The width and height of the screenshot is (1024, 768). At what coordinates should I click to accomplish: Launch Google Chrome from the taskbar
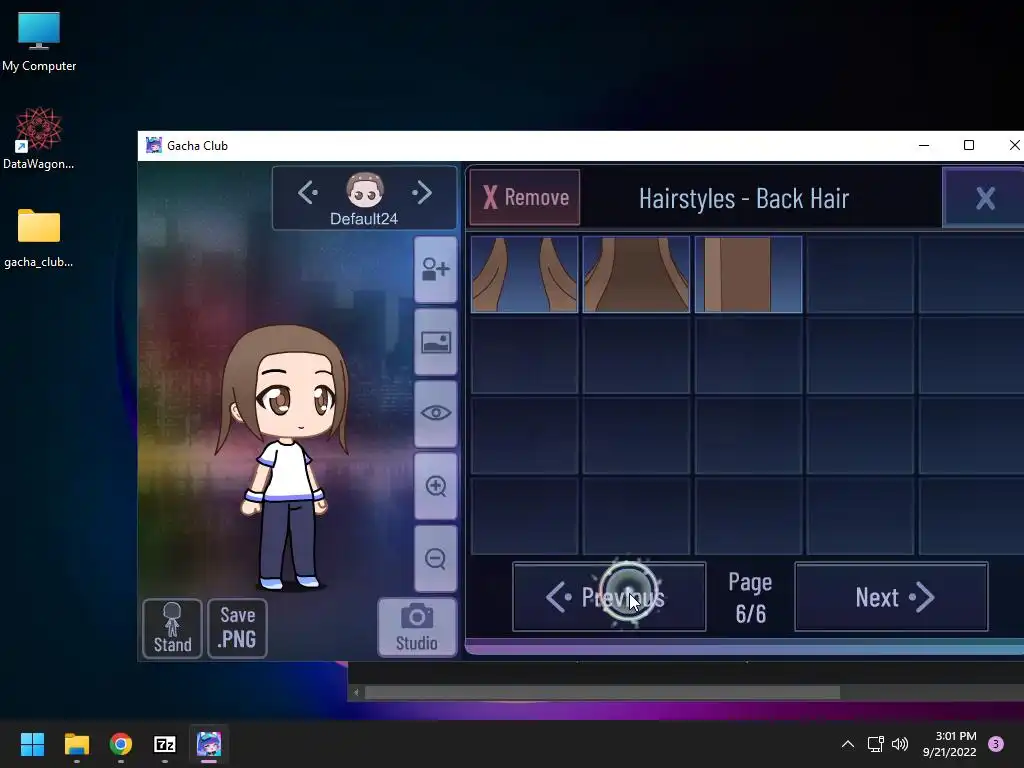(121, 744)
